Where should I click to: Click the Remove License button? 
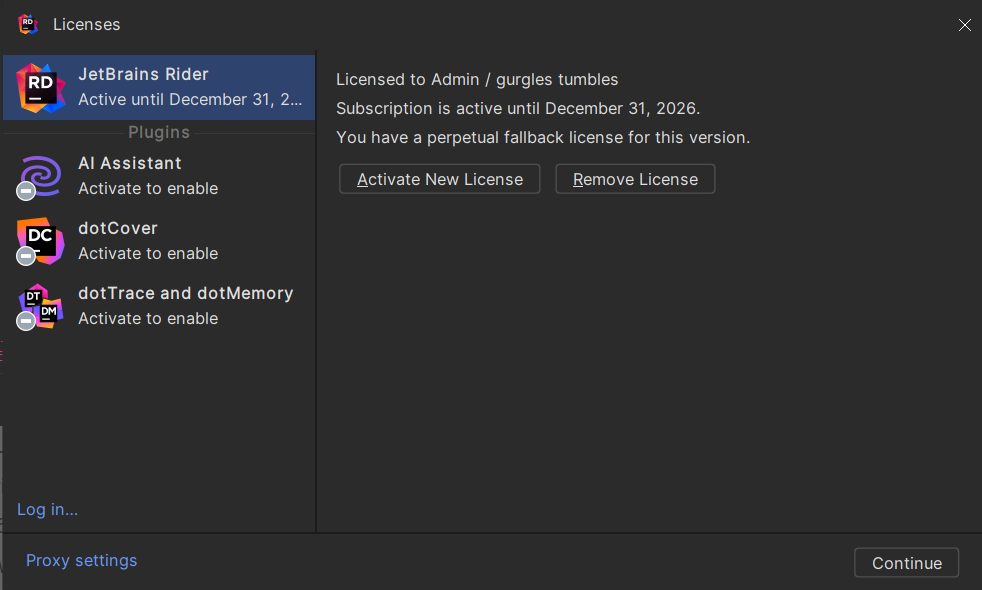[x=635, y=179]
